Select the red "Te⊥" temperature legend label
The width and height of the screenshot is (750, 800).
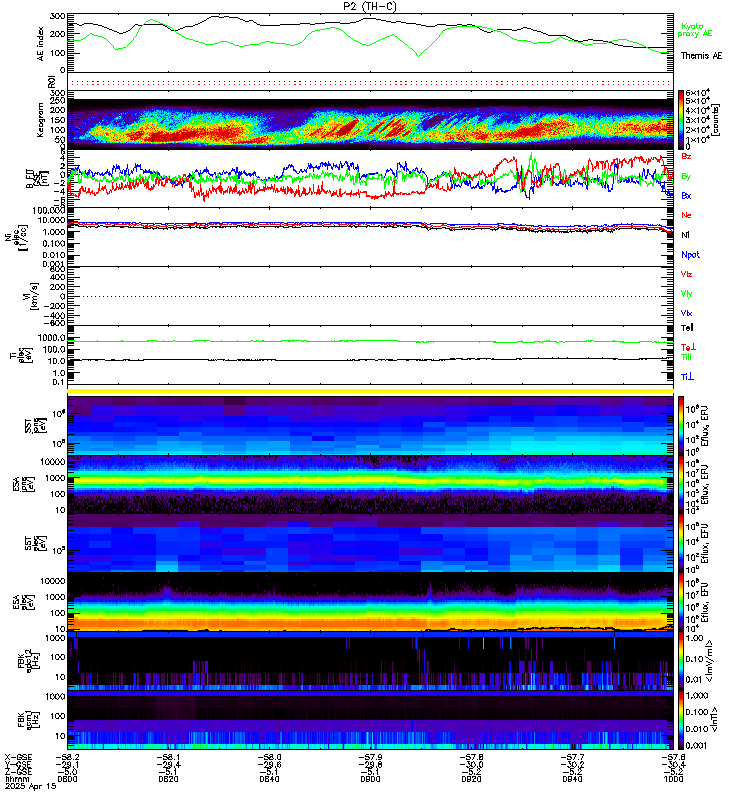pos(688,347)
